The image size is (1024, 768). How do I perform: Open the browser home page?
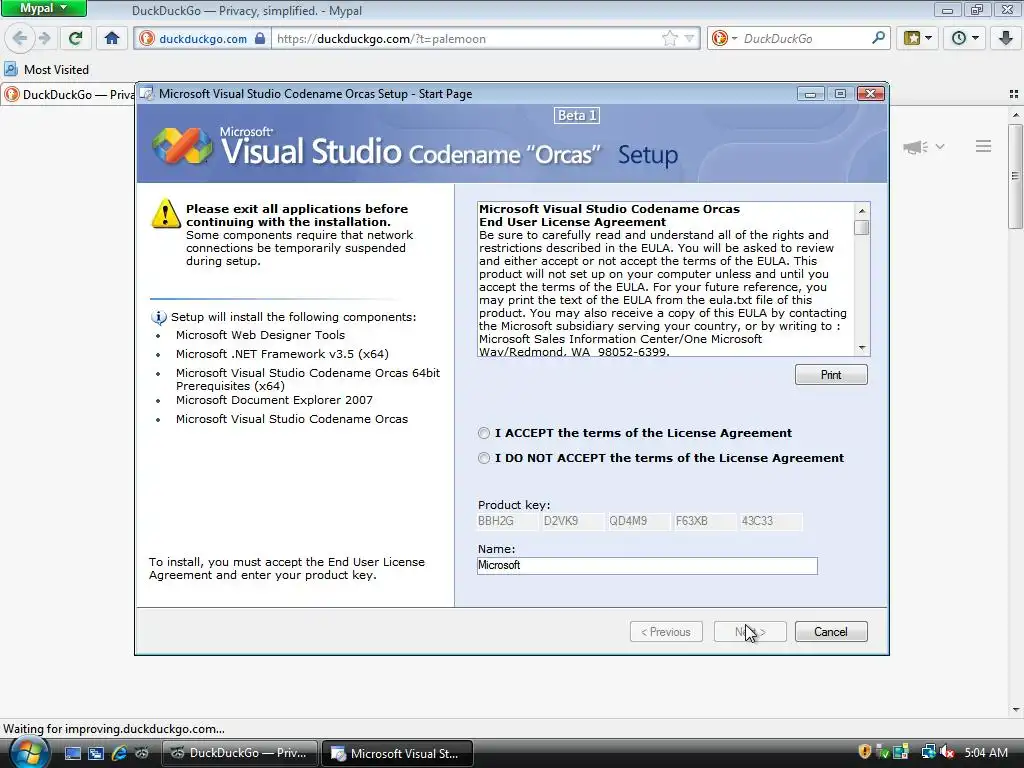pos(112,38)
